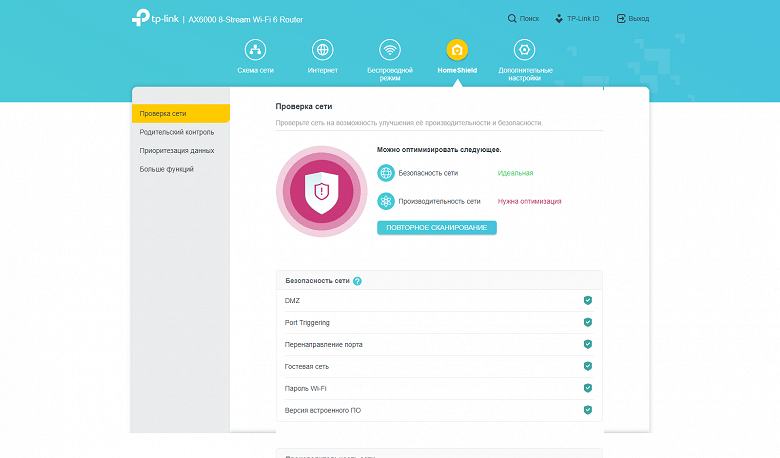Click the DMZ shield check status
The height and width of the screenshot is (458, 780).
(x=587, y=300)
